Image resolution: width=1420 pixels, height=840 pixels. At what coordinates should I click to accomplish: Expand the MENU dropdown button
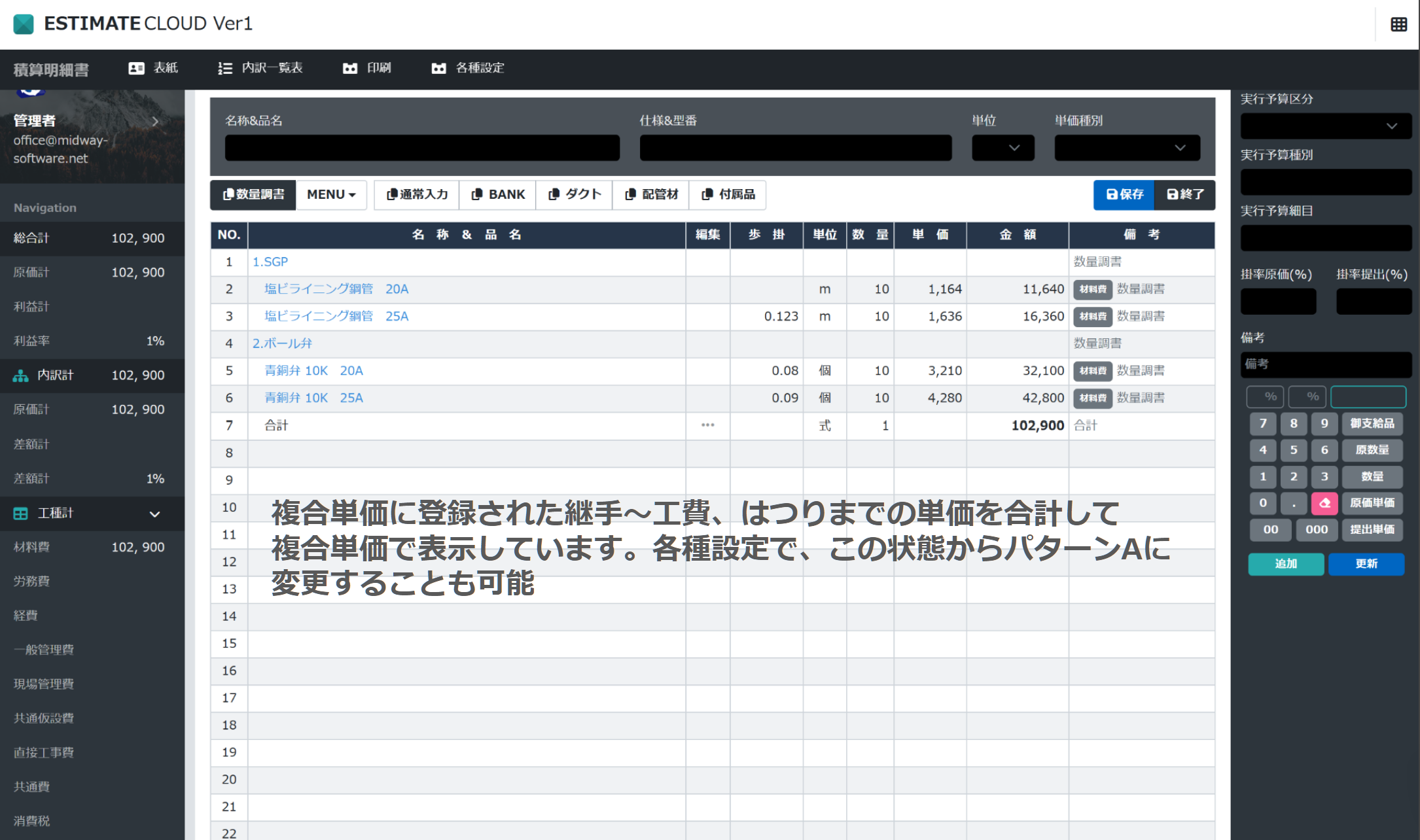pos(331,194)
